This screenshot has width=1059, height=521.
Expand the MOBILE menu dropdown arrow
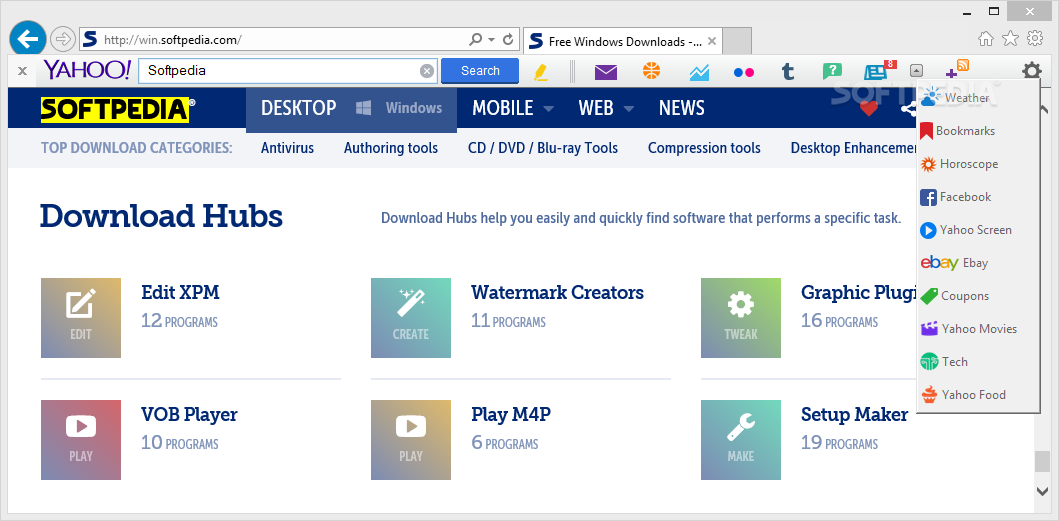coord(548,109)
